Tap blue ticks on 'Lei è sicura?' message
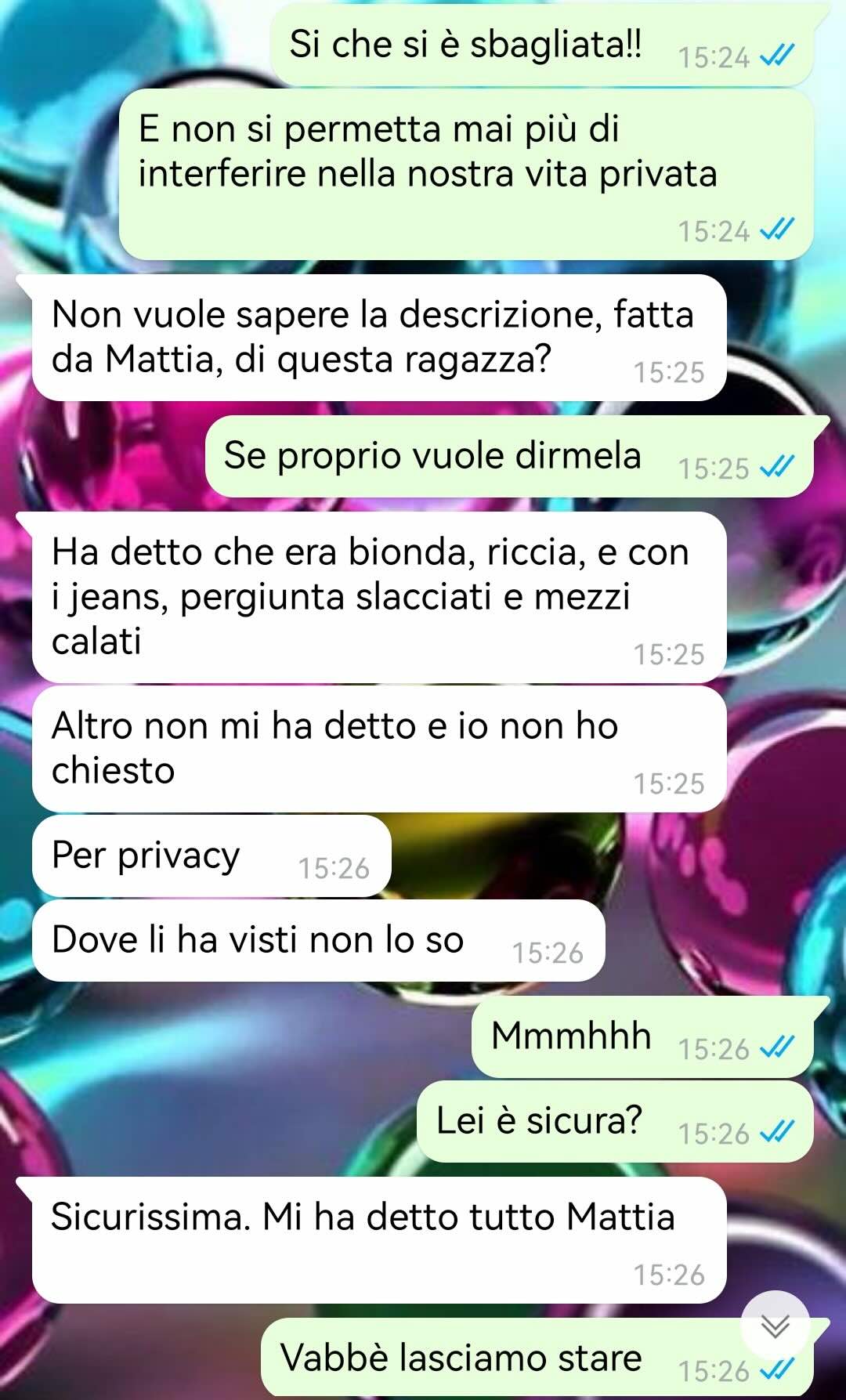The width and height of the screenshot is (846, 1400). [x=777, y=1133]
